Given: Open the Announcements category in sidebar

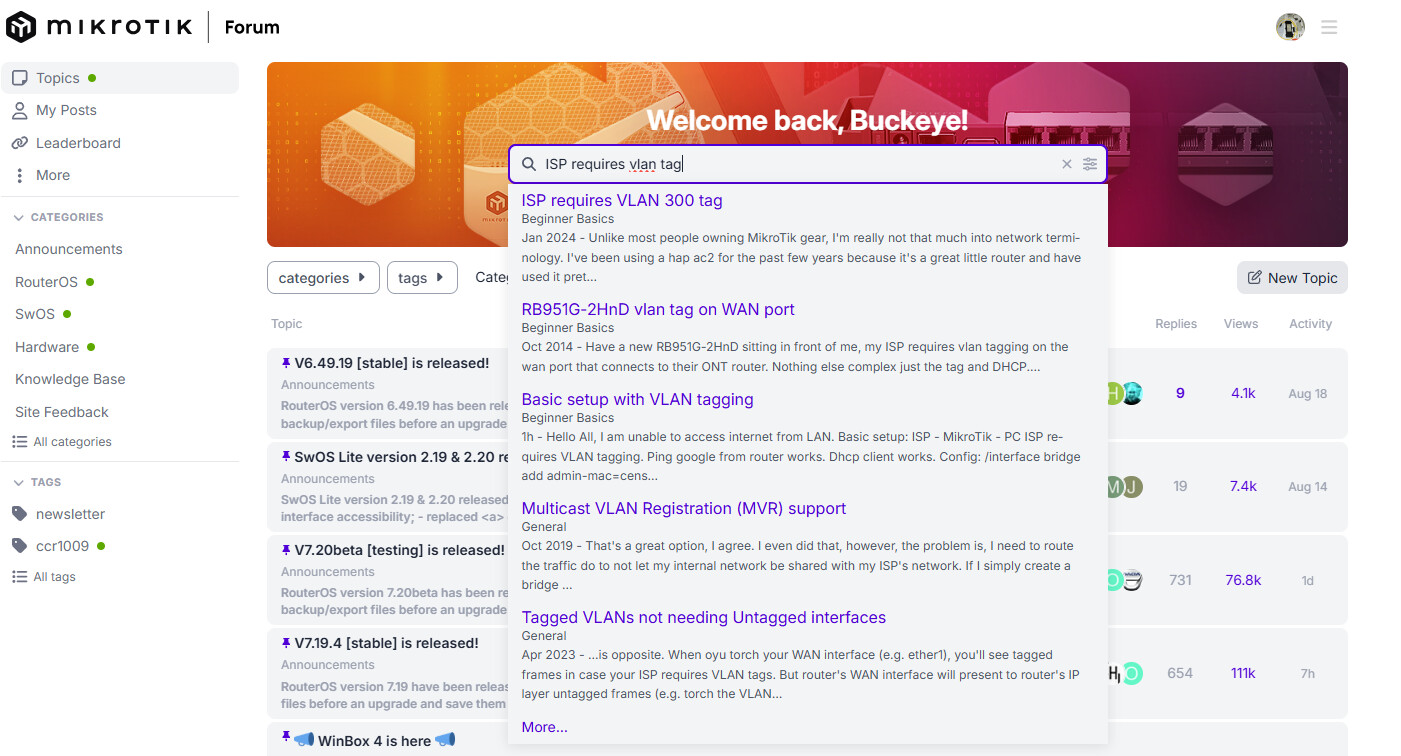Looking at the screenshot, I should tap(69, 249).
